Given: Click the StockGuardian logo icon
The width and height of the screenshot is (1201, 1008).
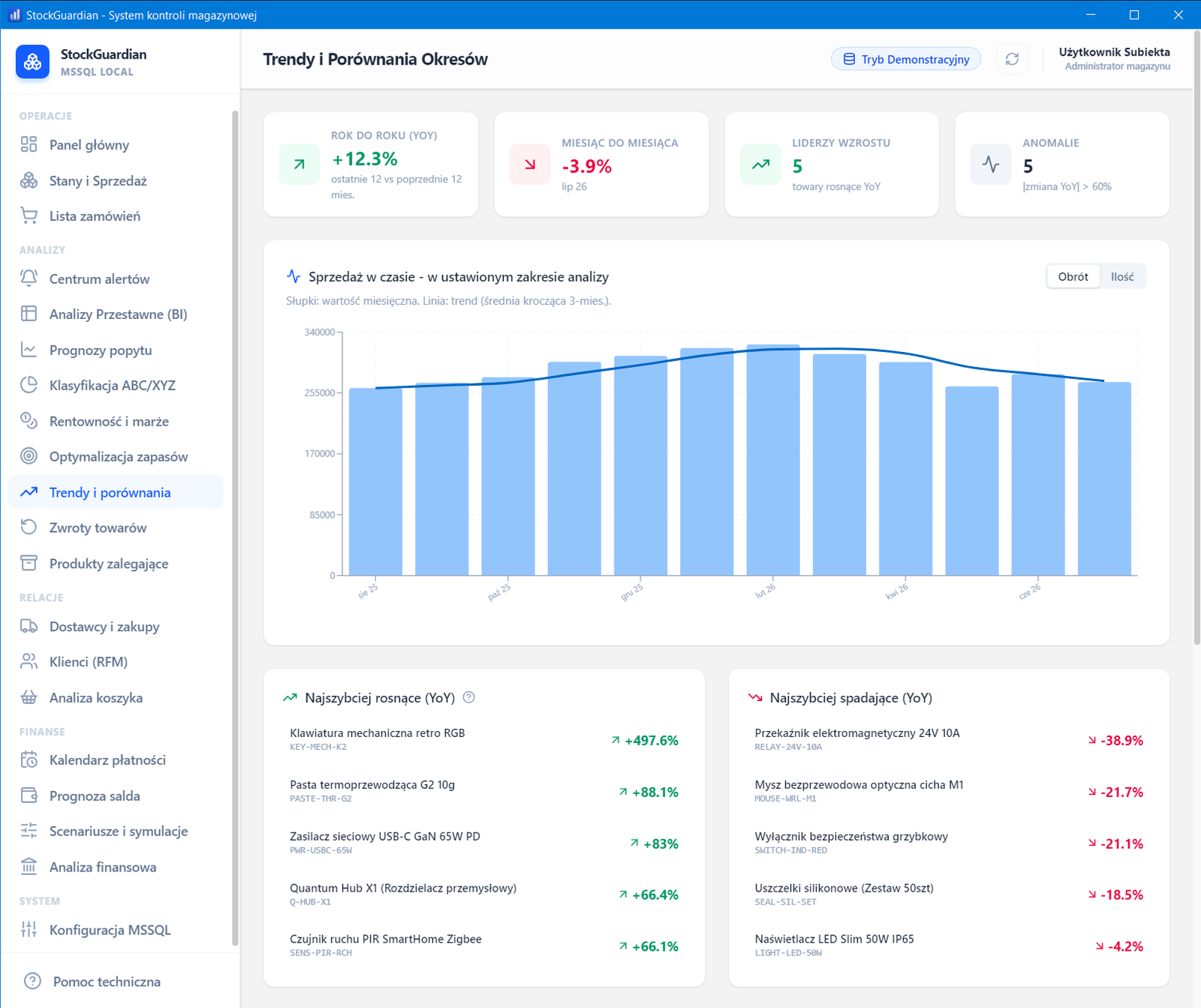Looking at the screenshot, I should (x=32, y=62).
